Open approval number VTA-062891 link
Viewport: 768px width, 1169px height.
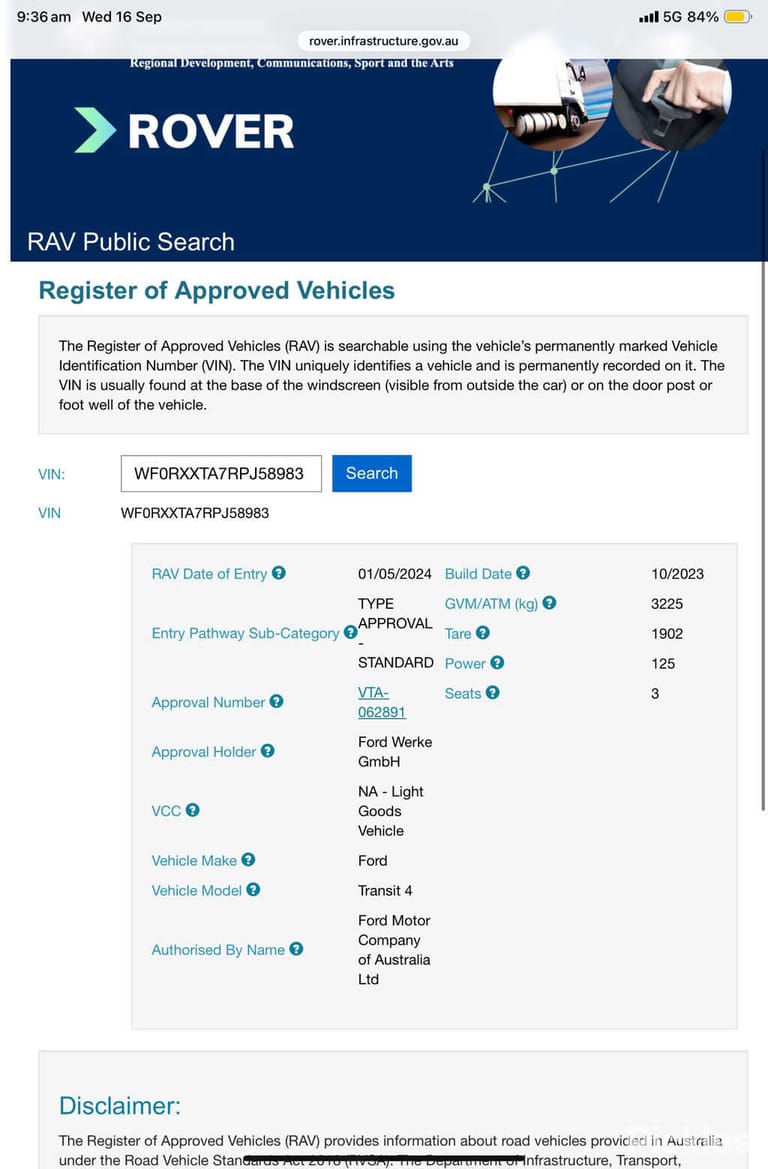pos(381,702)
